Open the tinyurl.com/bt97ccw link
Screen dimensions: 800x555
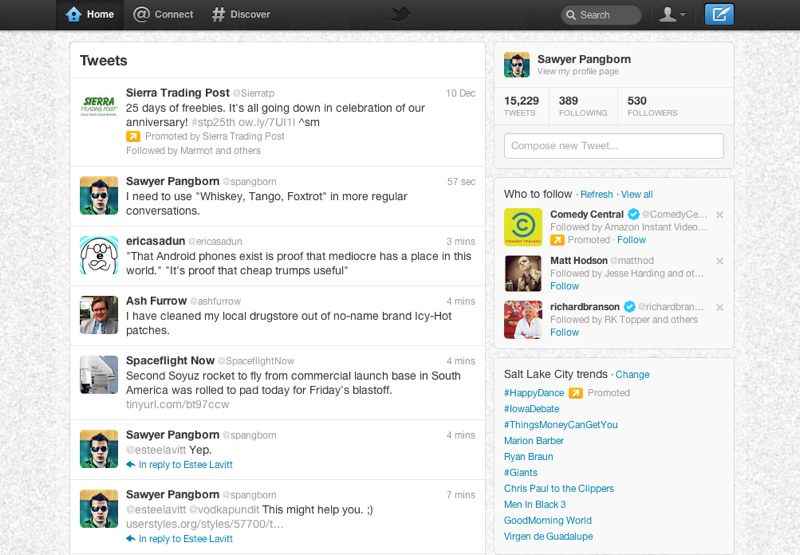178,405
